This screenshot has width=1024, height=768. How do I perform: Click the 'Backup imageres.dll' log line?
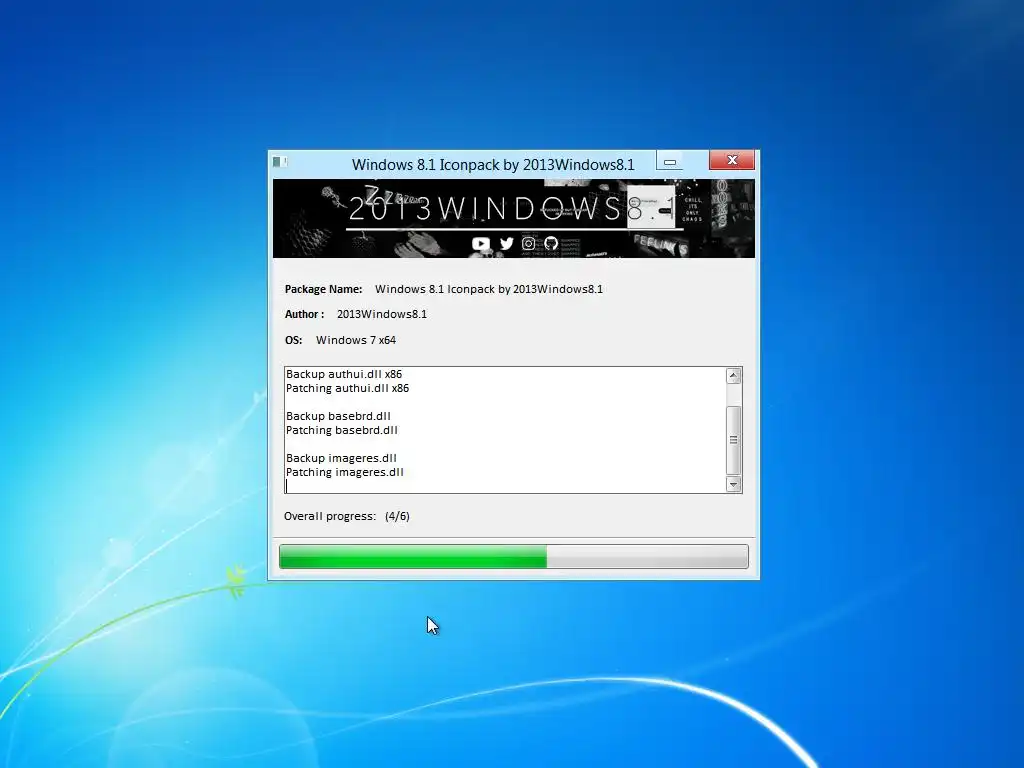click(341, 458)
